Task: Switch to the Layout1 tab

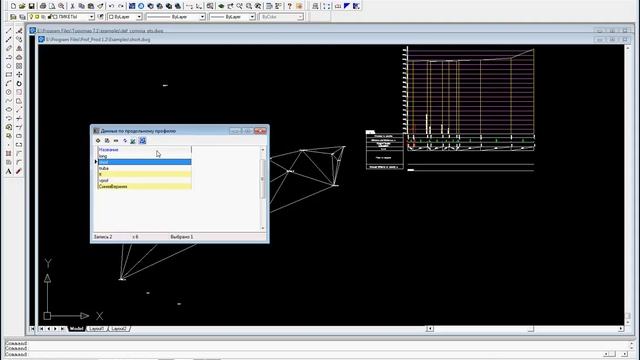Action: click(96, 329)
